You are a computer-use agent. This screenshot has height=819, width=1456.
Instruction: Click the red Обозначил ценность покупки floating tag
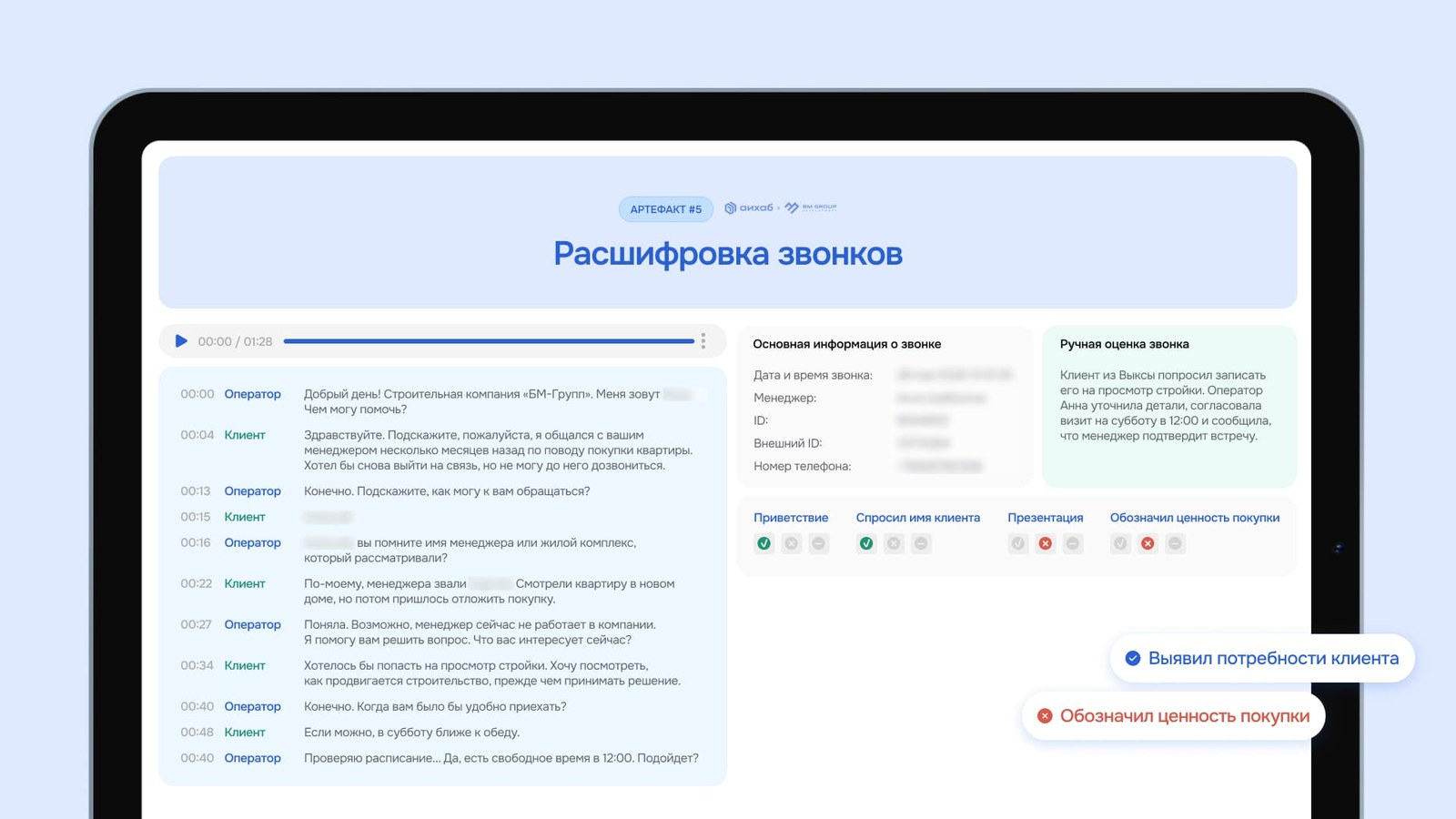1173,716
